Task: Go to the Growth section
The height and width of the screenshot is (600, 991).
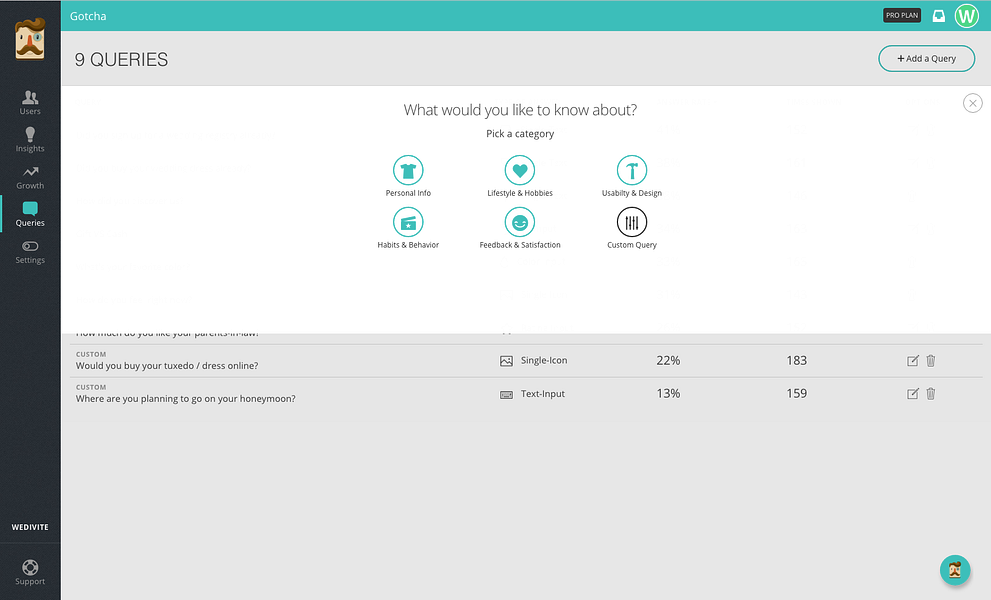Action: [30, 178]
